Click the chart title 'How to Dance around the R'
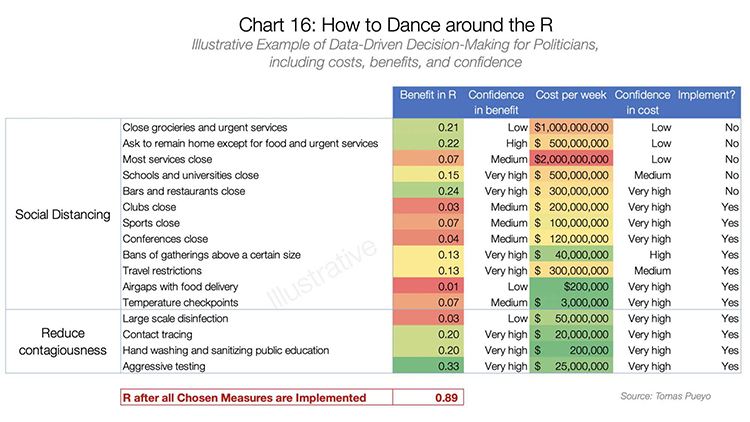The image size is (750, 422). pyautogui.click(x=375, y=21)
